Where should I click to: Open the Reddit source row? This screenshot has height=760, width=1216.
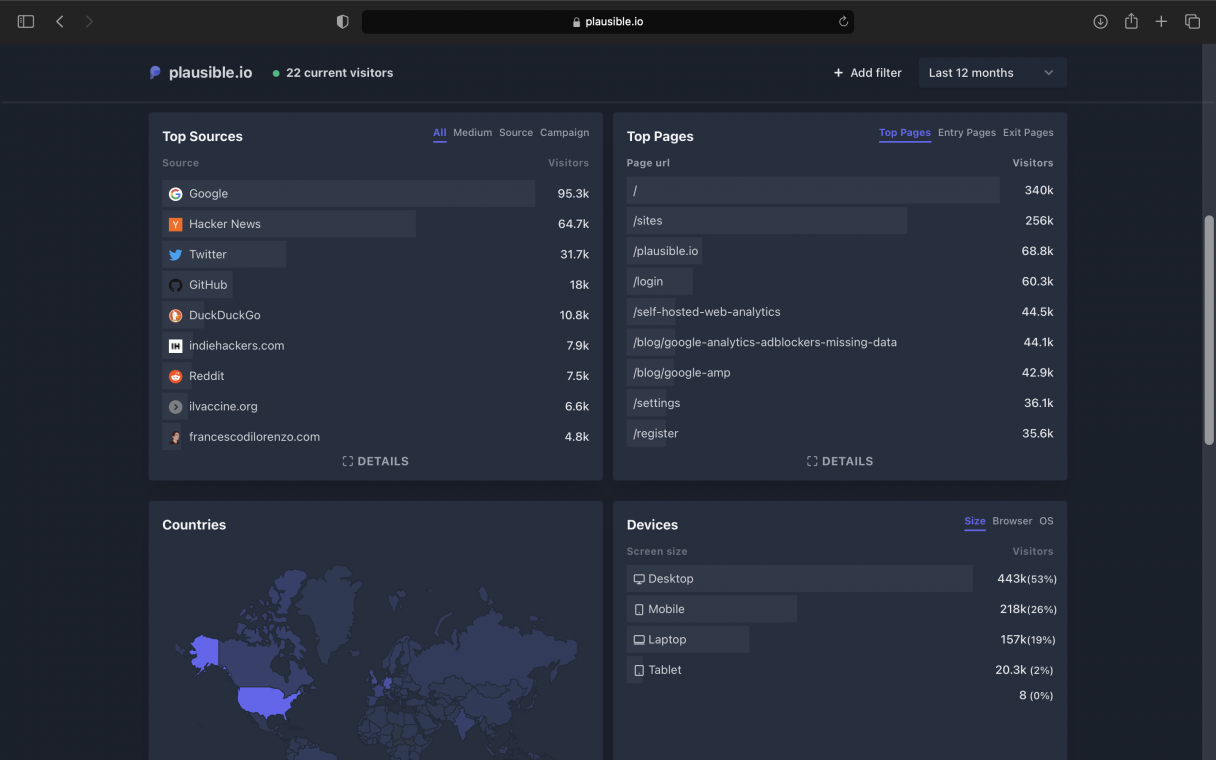click(376, 376)
